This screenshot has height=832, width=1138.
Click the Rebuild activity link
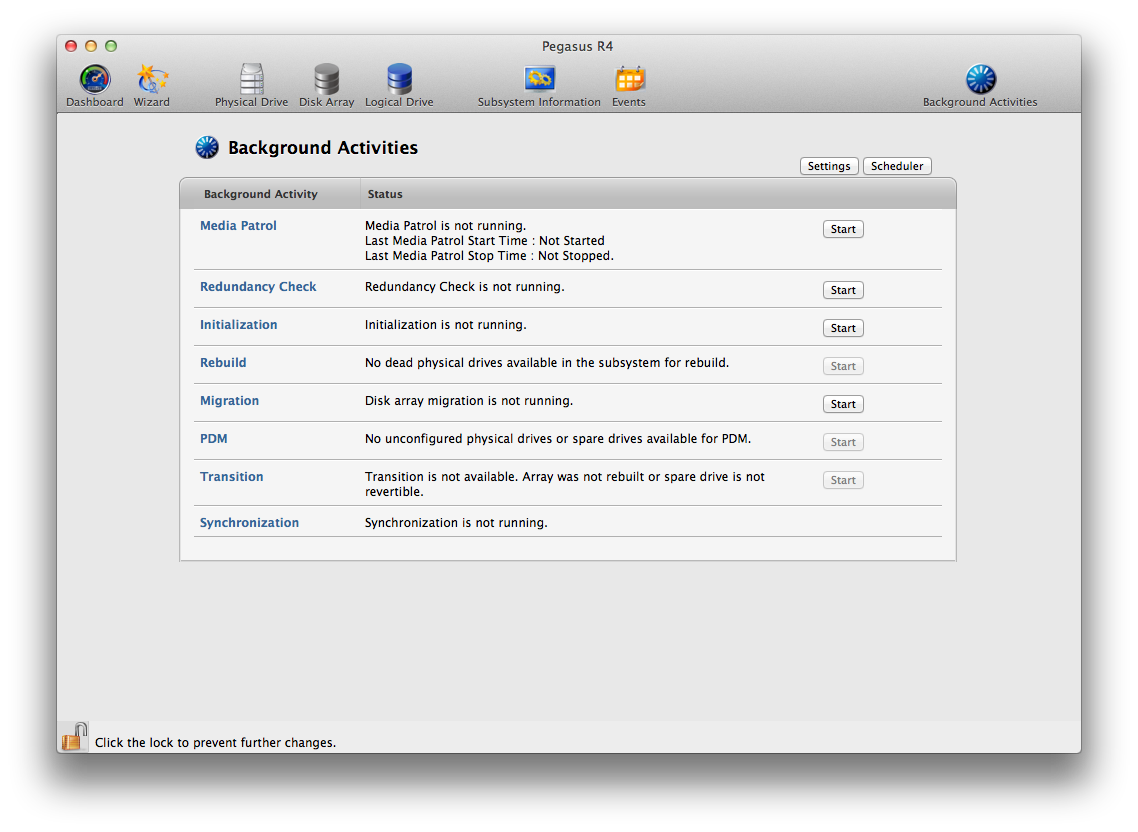(x=223, y=363)
